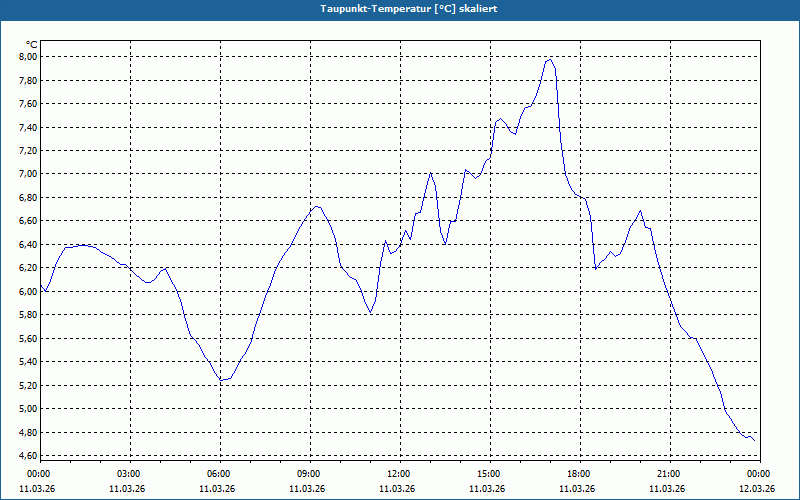This screenshot has width=800, height=500.
Task: Click the 4,80 y-axis value
Action: 29,432
